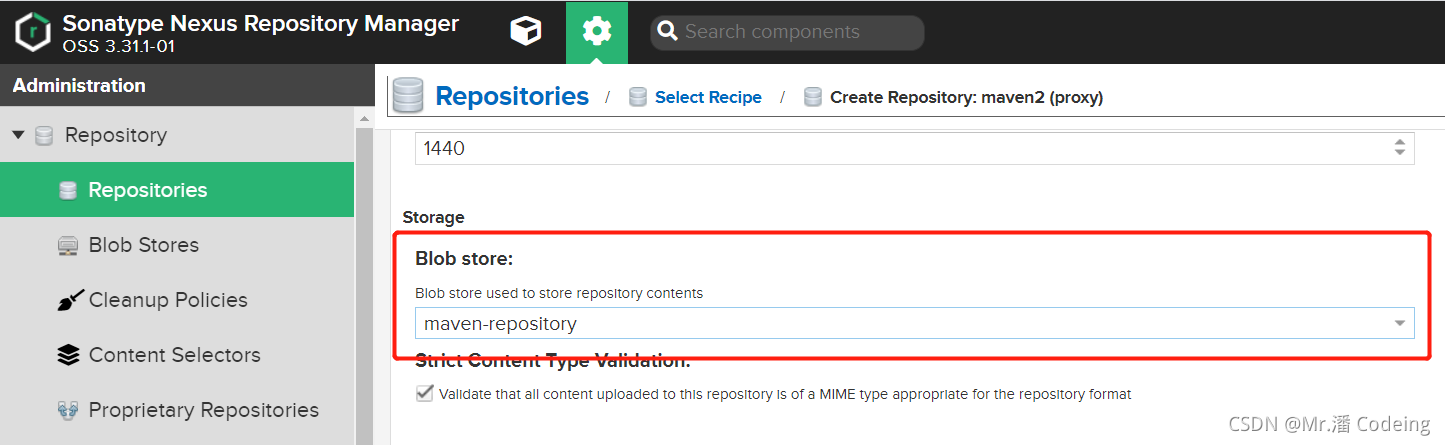Go to Select Recipe breadcrumb link
The height and width of the screenshot is (445, 1445).
pyautogui.click(x=708, y=97)
